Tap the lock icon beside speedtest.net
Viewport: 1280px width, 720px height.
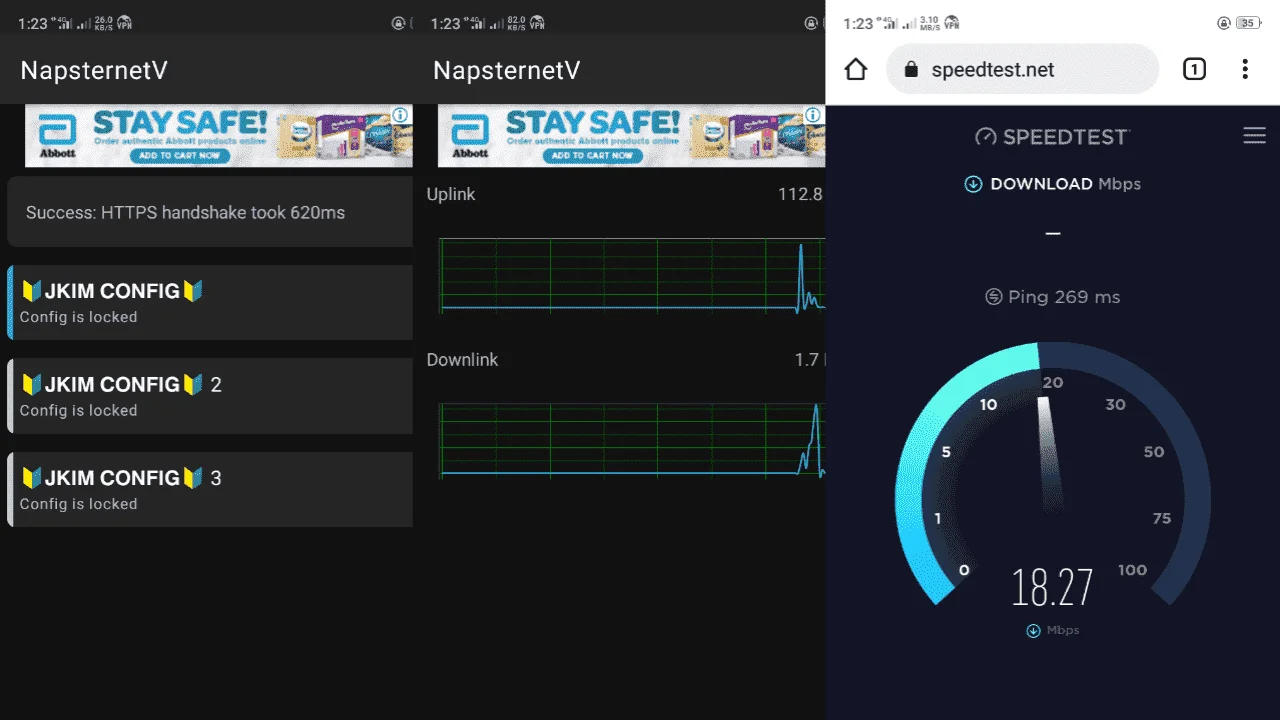(910, 70)
